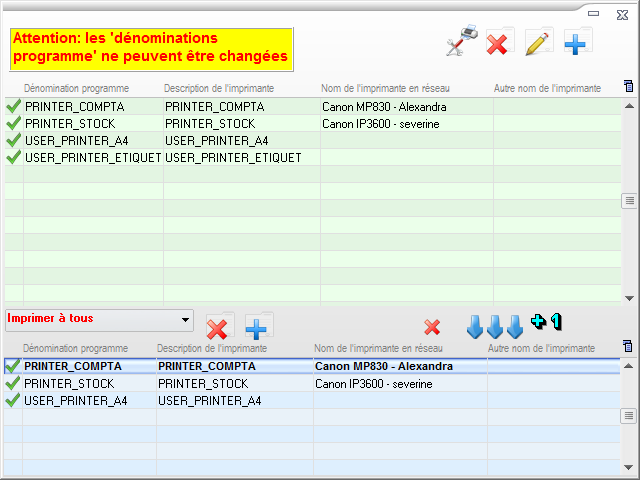
Task: Click the yellow pencil edit icon
Action: pos(538,43)
